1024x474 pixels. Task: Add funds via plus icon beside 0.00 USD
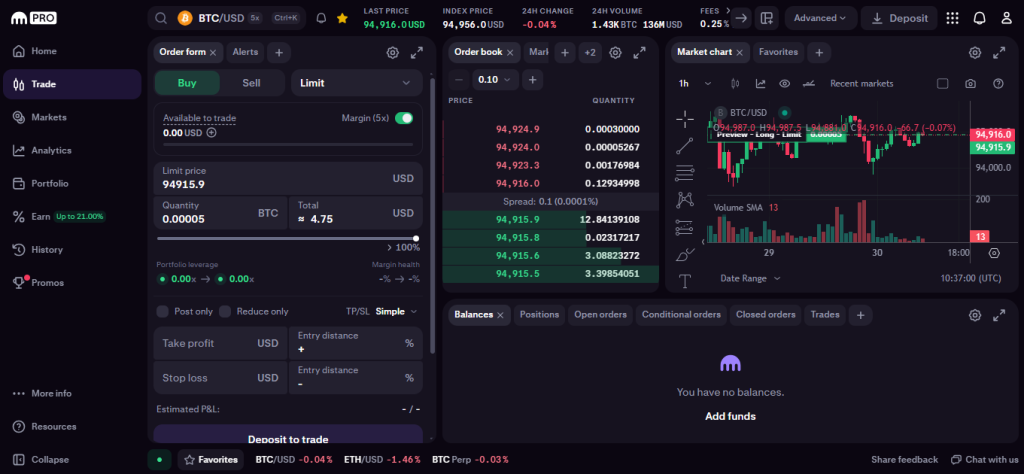(212, 133)
